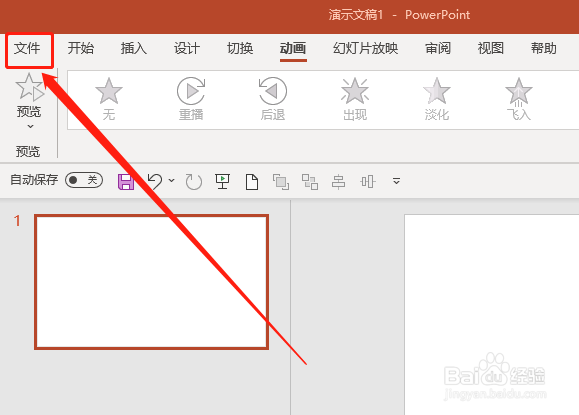Image resolution: width=579 pixels, height=415 pixels.
Task: Click the main slide editing canvas
Action: click(x=491, y=314)
